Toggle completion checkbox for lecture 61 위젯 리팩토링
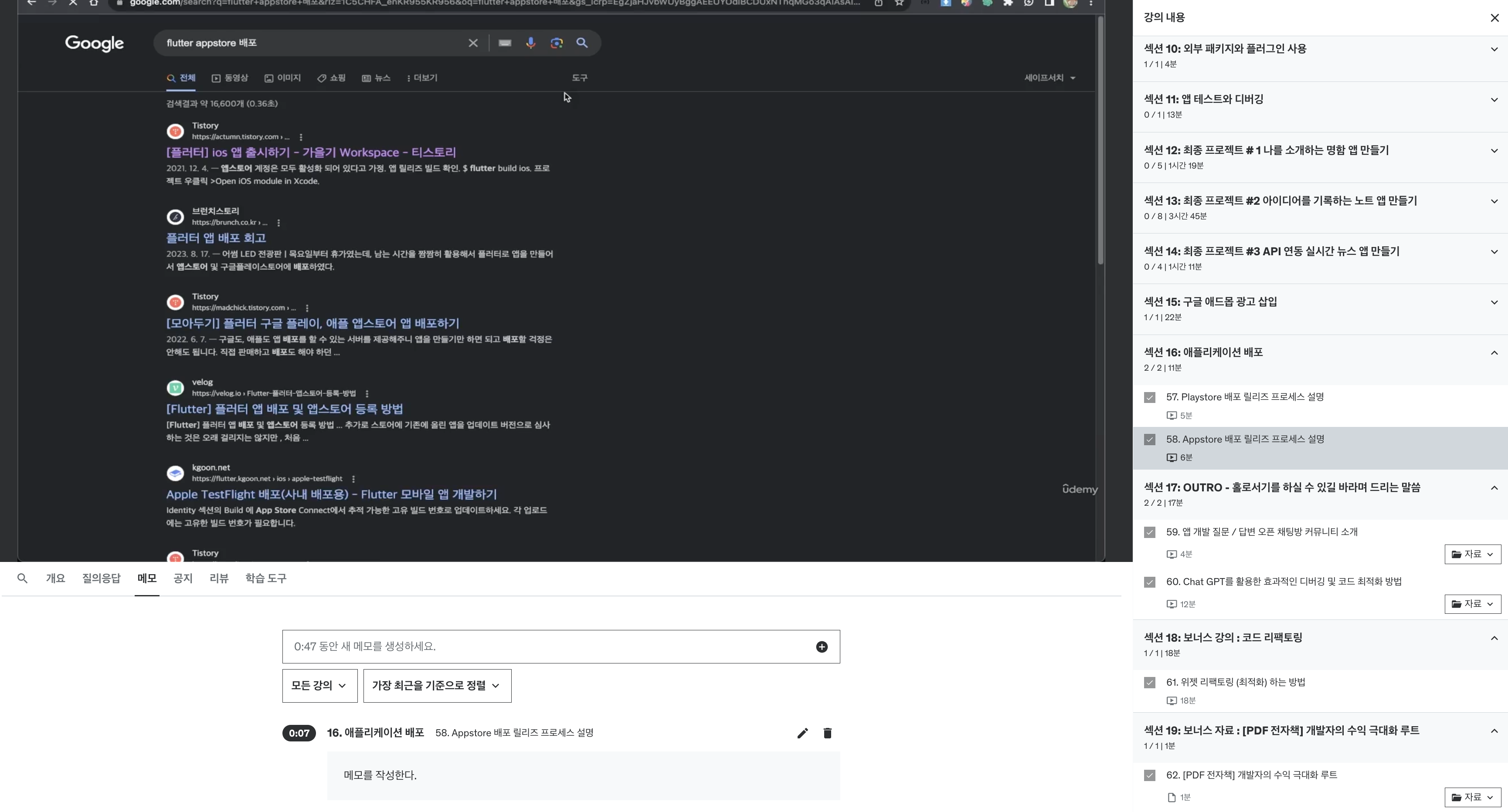 [1150, 683]
